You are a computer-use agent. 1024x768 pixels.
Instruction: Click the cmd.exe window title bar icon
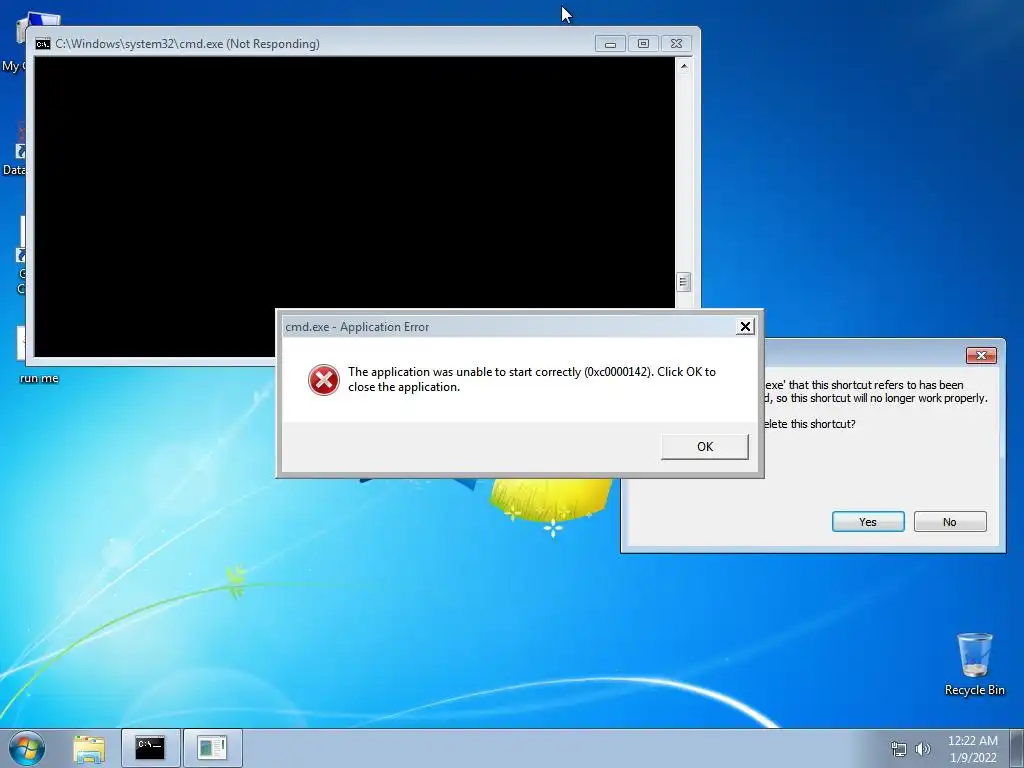[x=43, y=44]
